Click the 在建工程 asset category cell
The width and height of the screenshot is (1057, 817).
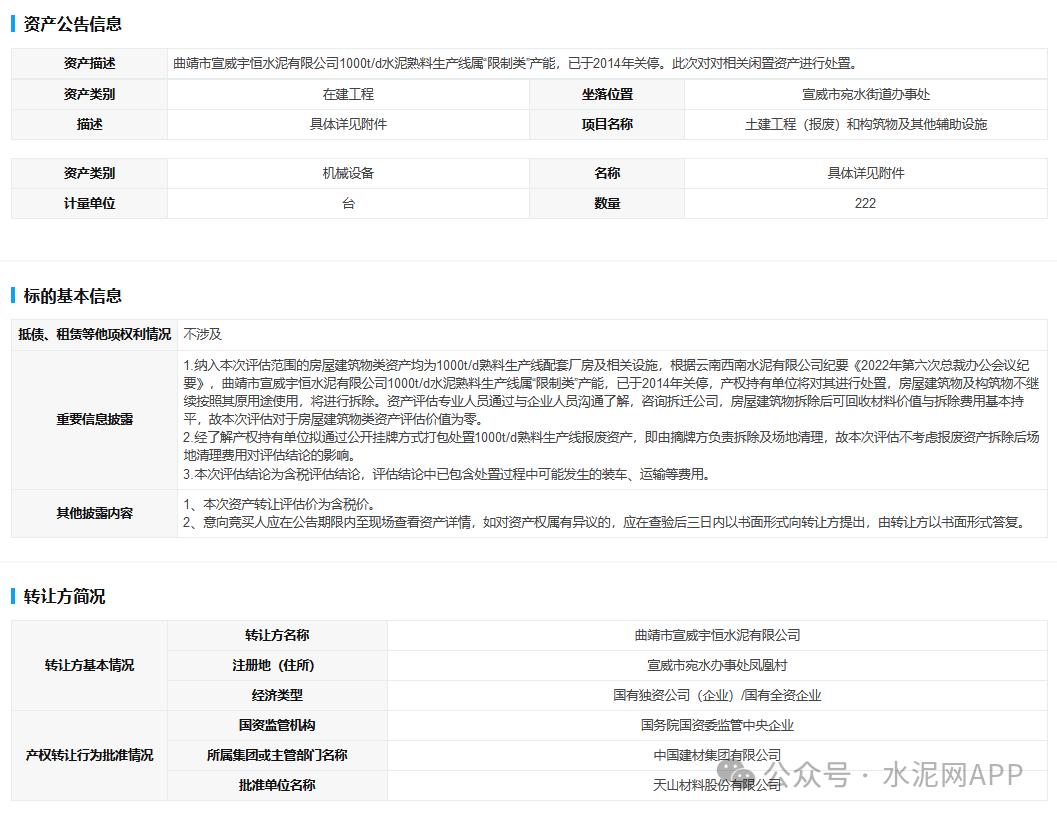pos(348,94)
